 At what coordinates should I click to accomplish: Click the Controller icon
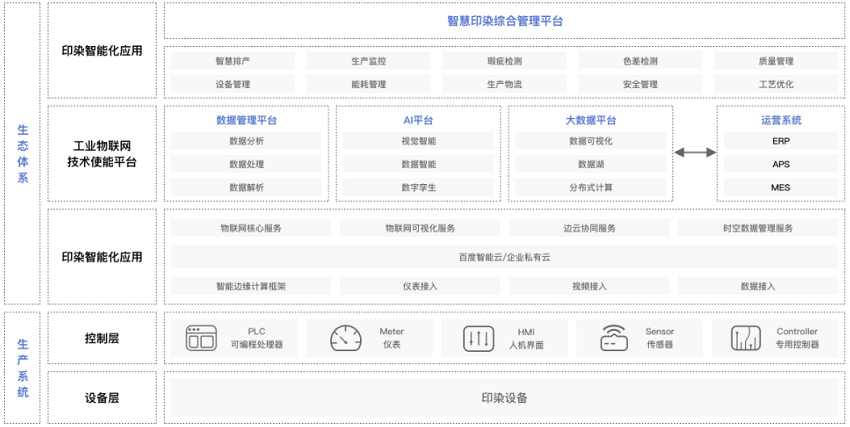[746, 338]
